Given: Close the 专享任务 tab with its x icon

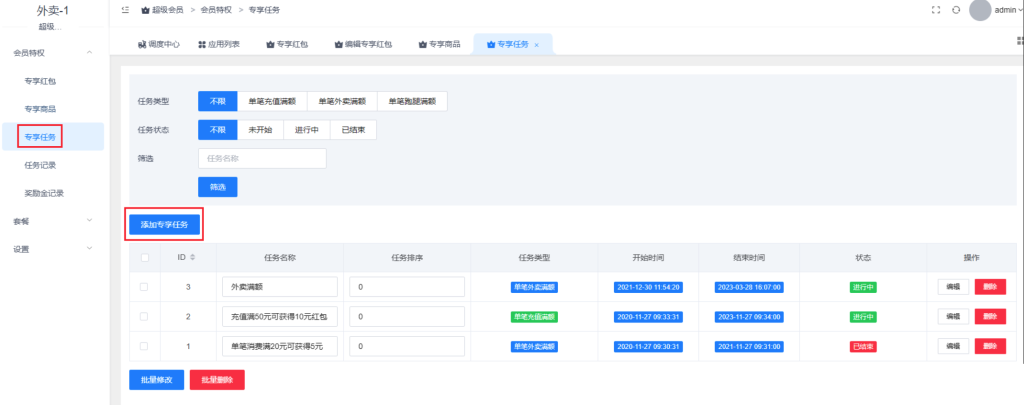Looking at the screenshot, I should 537,45.
